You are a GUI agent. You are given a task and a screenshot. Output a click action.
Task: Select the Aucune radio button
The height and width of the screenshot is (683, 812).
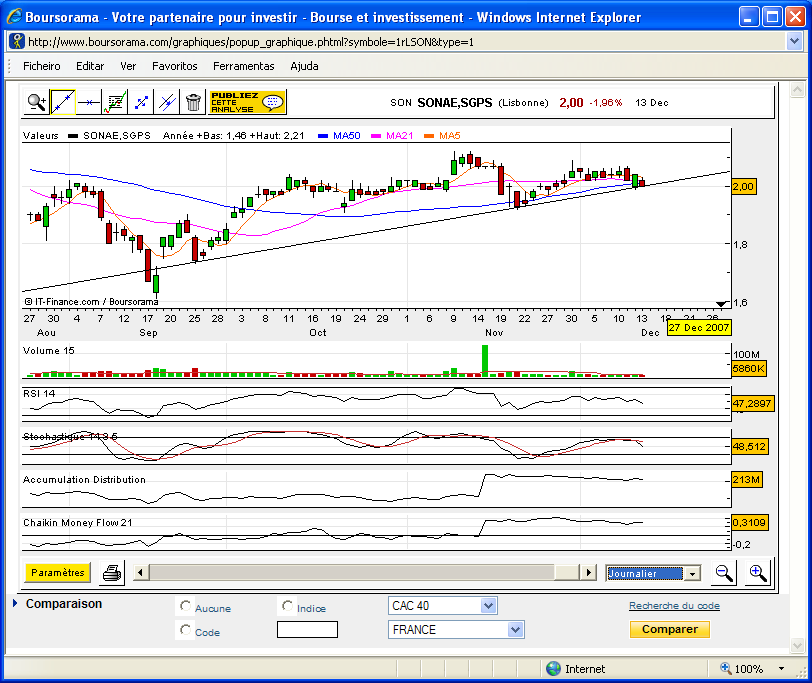(x=185, y=606)
